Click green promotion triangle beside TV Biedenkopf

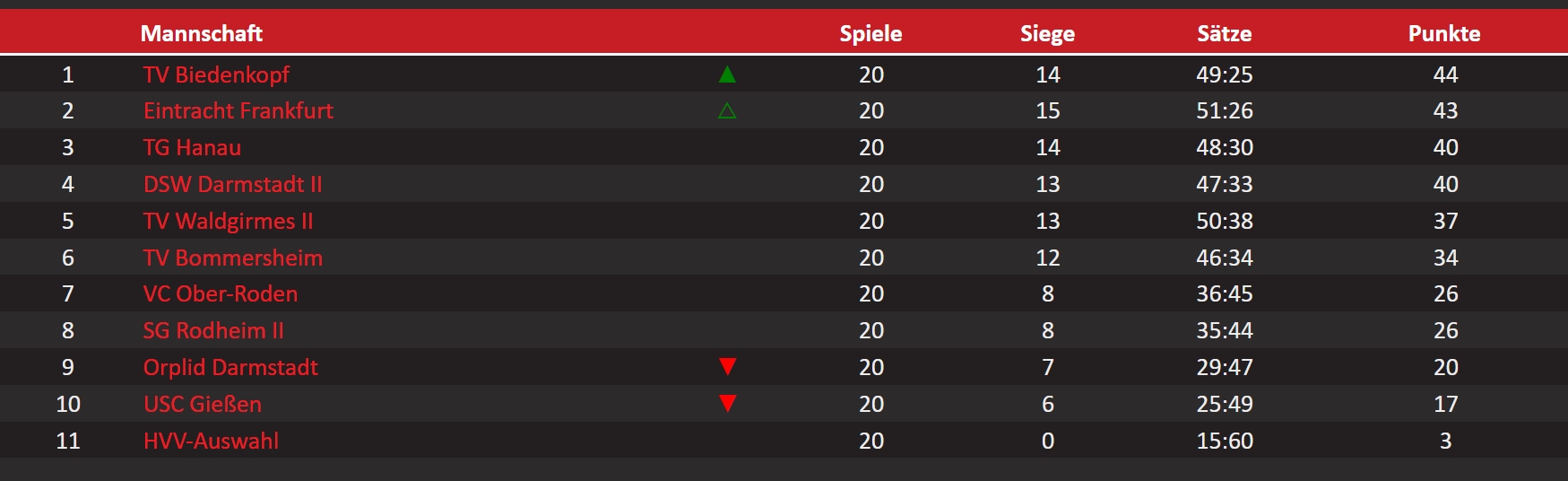tap(727, 74)
